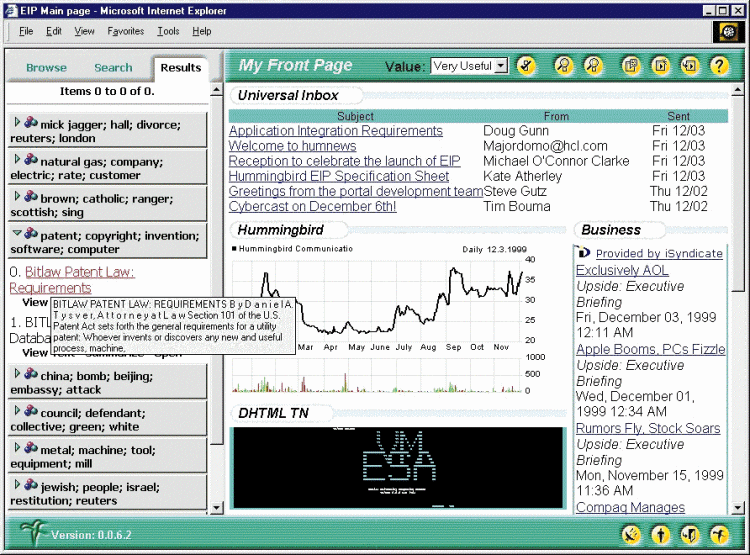Click the checkmark rate-value icon
The image size is (750, 555).
(x=526, y=66)
